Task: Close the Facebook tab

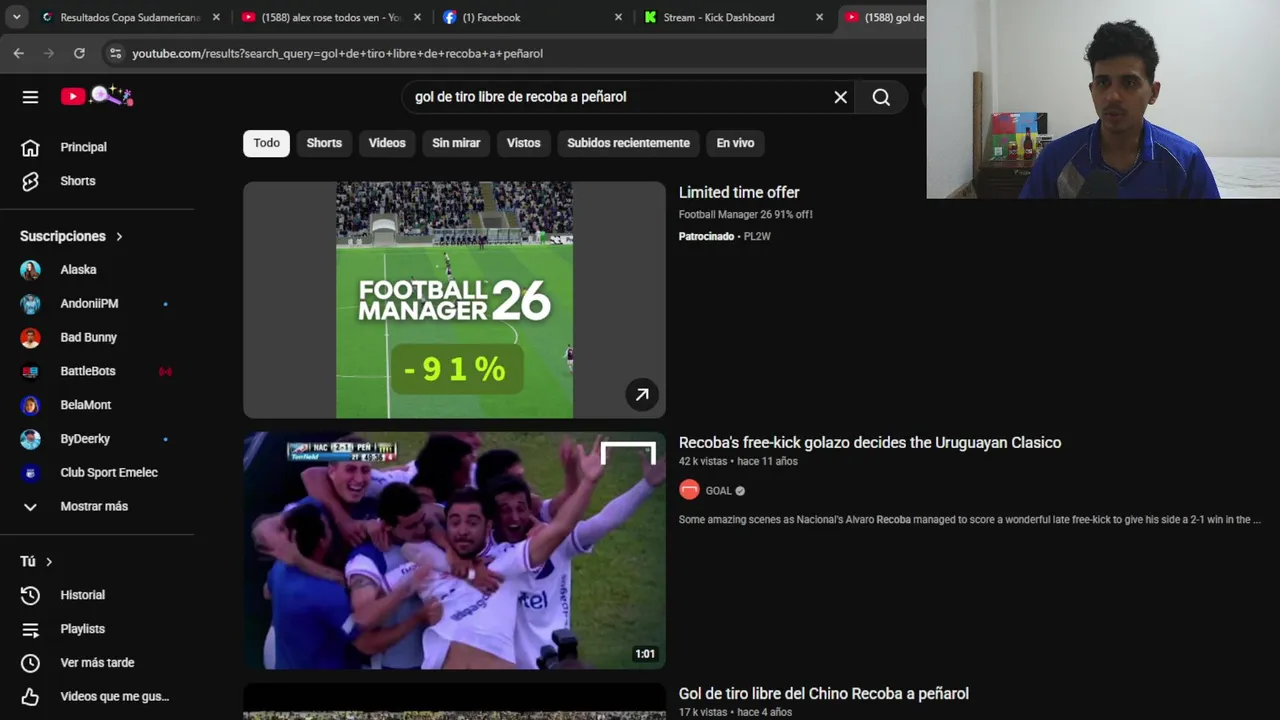Action: pyautogui.click(x=618, y=17)
